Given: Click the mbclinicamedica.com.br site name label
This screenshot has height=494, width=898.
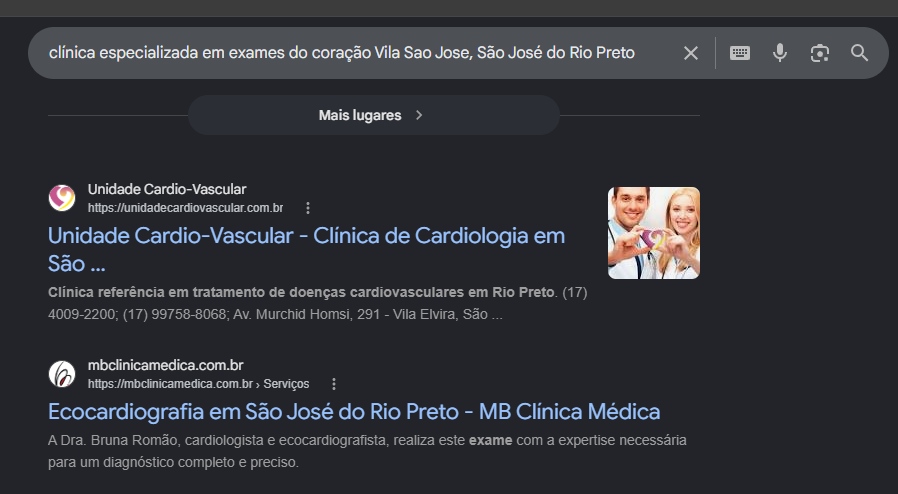Looking at the screenshot, I should coord(166,365).
